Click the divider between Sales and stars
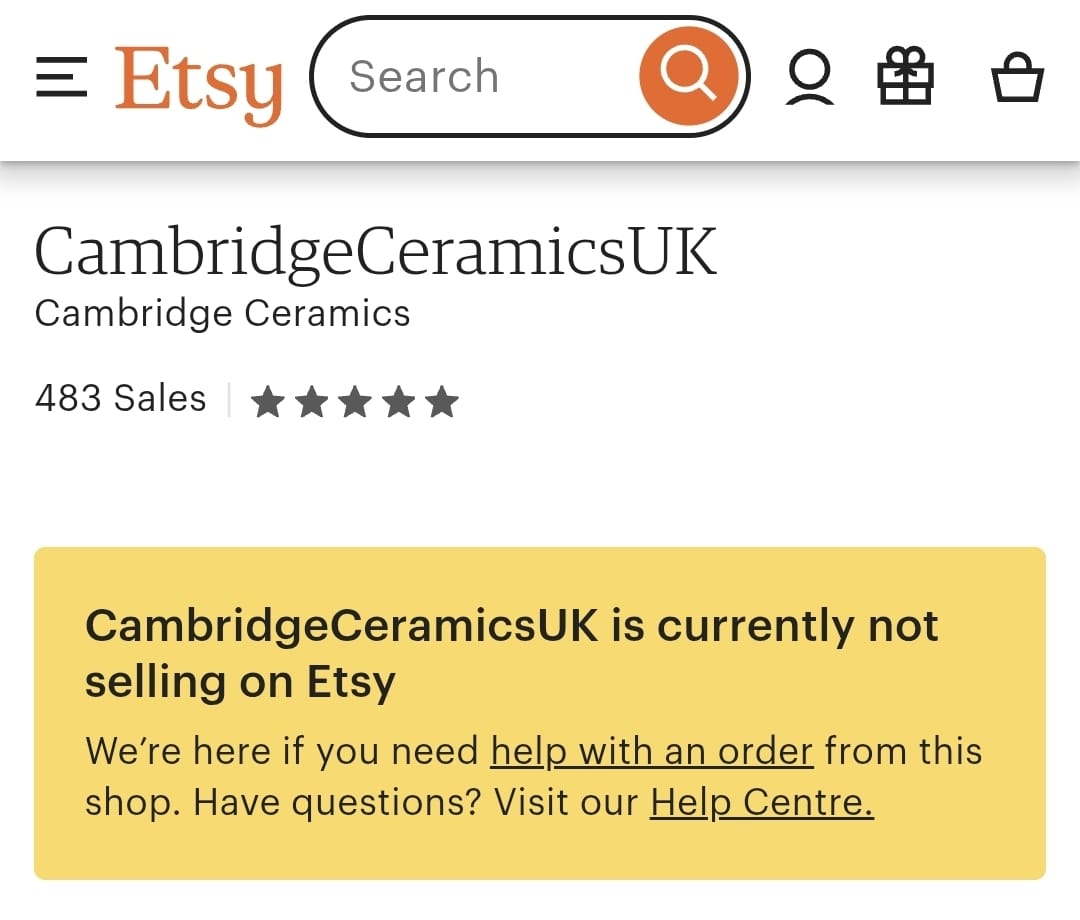 [x=229, y=398]
